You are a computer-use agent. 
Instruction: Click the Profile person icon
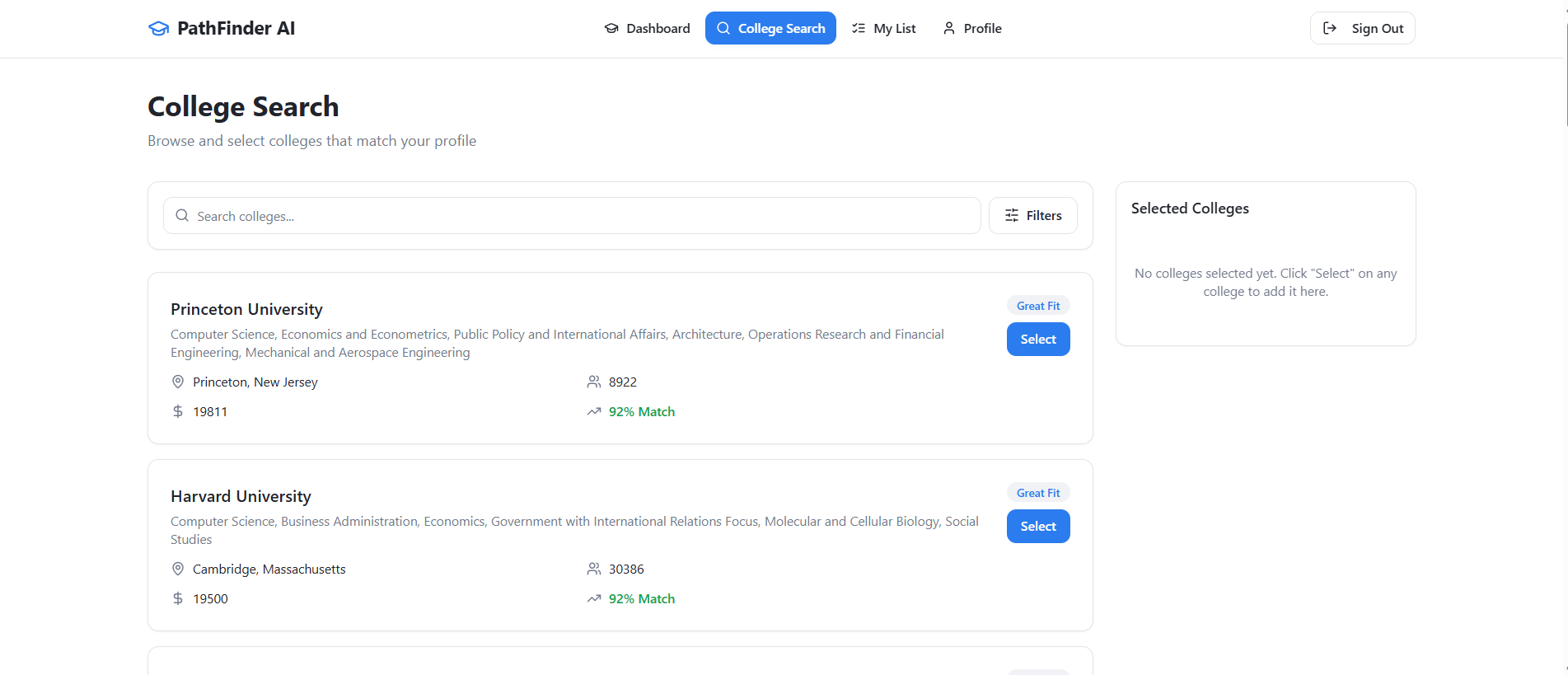(949, 28)
